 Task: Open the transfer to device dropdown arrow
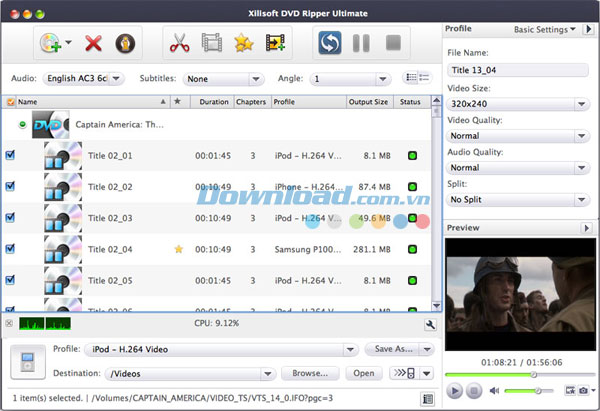pyautogui.click(x=427, y=373)
